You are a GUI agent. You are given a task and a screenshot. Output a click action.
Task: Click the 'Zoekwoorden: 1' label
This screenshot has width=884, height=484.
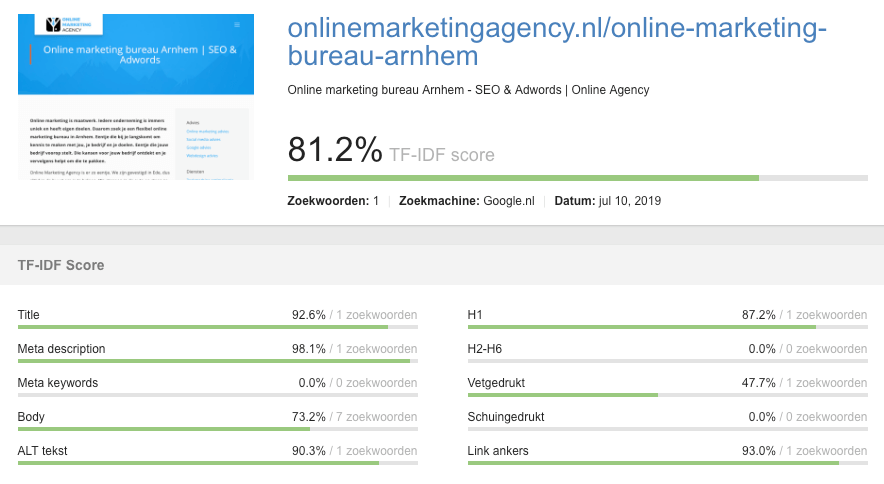[x=333, y=201]
